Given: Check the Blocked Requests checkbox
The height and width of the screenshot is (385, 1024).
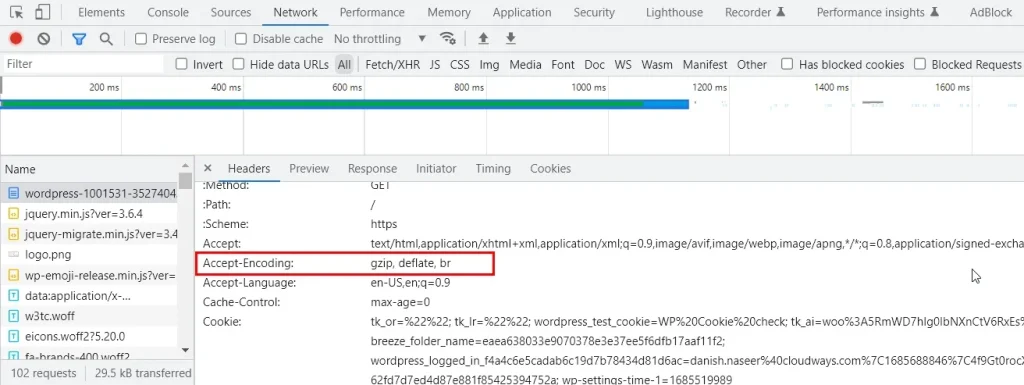Looking at the screenshot, I should (920, 64).
